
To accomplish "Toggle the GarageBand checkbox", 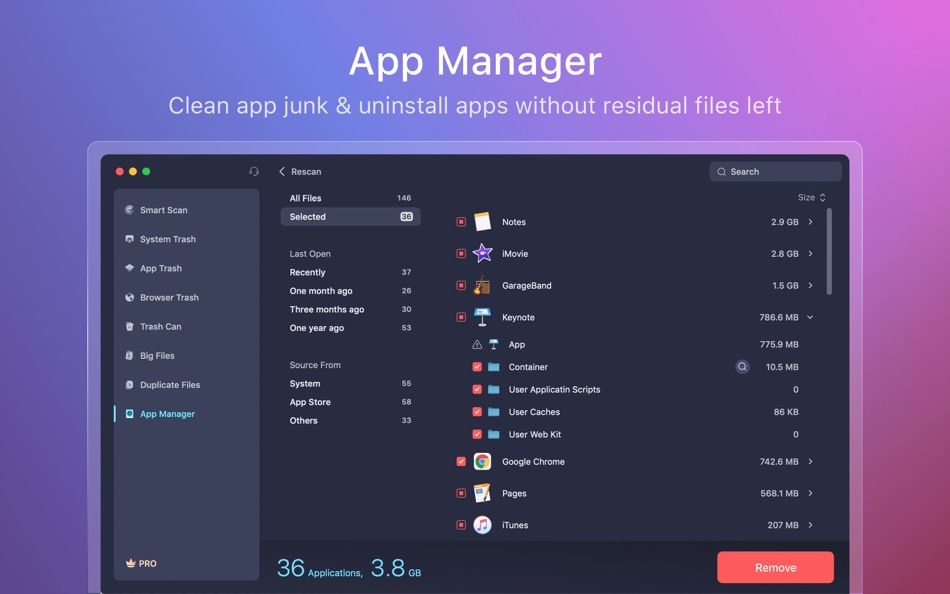I will (x=461, y=285).
